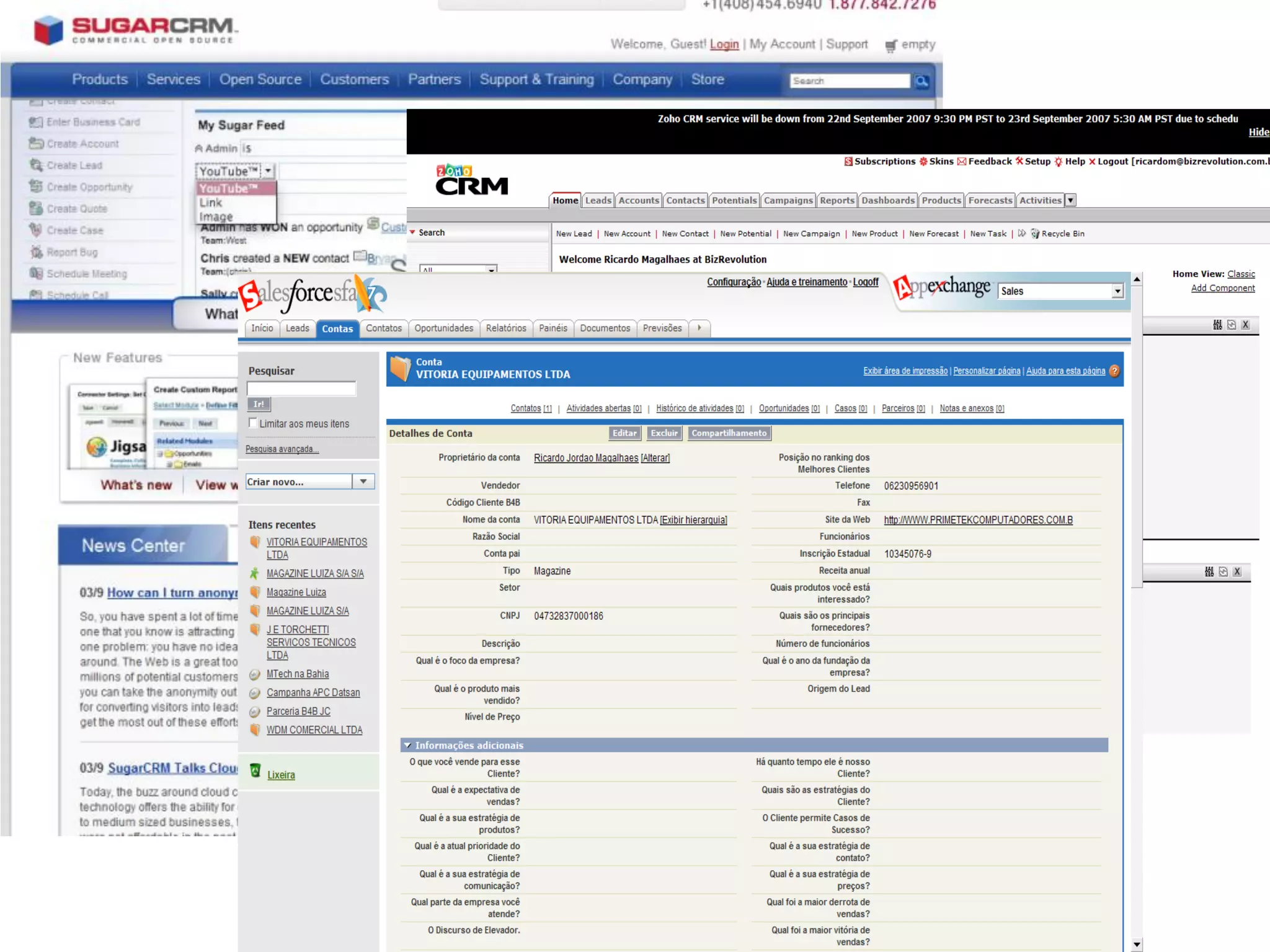1270x952 pixels.
Task: Open the 'Pesquisa avançada...' link
Action: (x=282, y=449)
